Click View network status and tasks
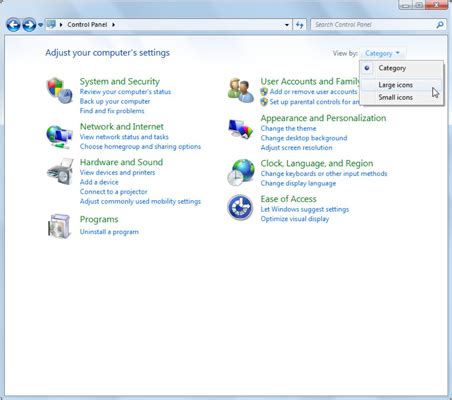Viewport: 452px width, 400px height. [x=124, y=137]
